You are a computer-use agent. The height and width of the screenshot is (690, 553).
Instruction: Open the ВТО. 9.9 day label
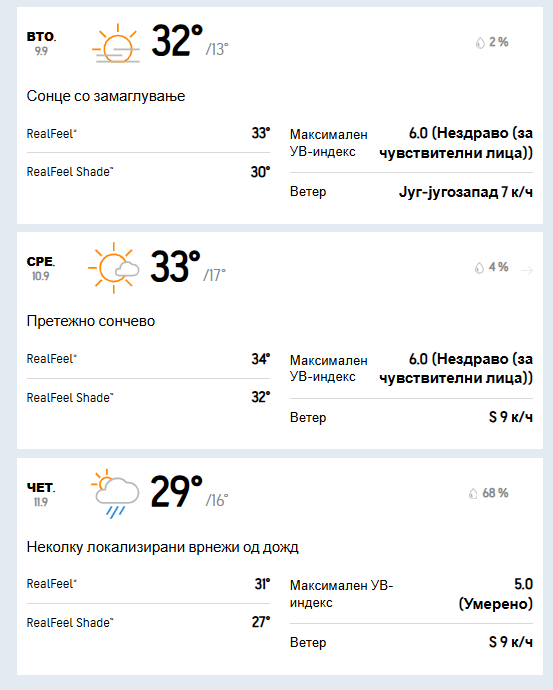point(41,43)
